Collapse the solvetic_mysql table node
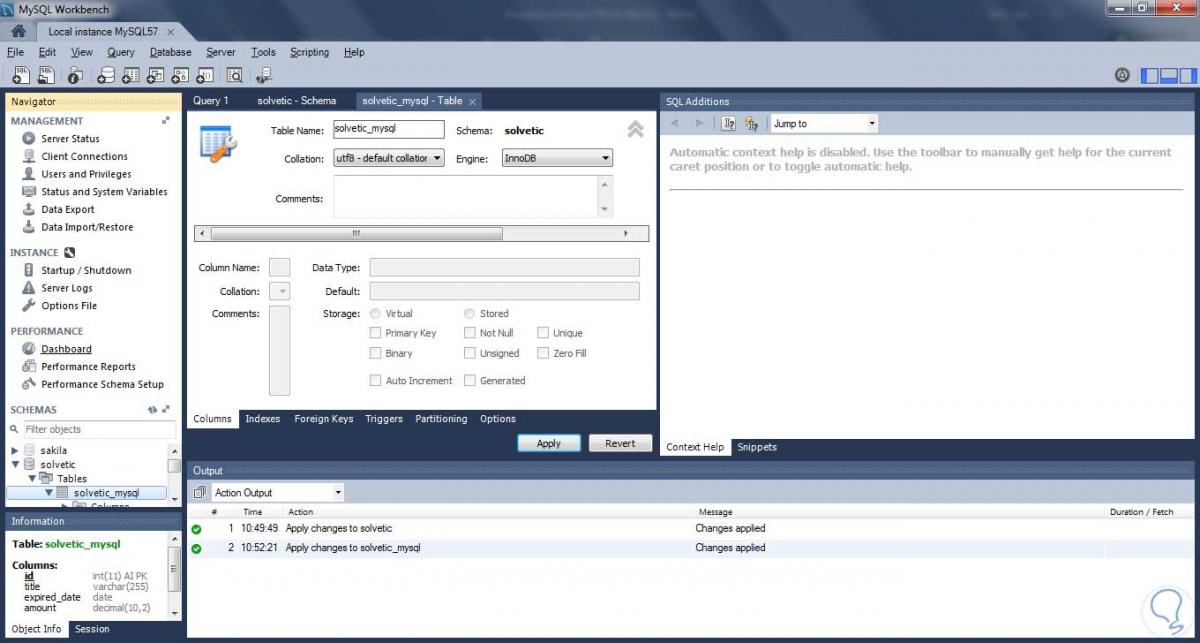This screenshot has width=1200, height=643. point(48,493)
